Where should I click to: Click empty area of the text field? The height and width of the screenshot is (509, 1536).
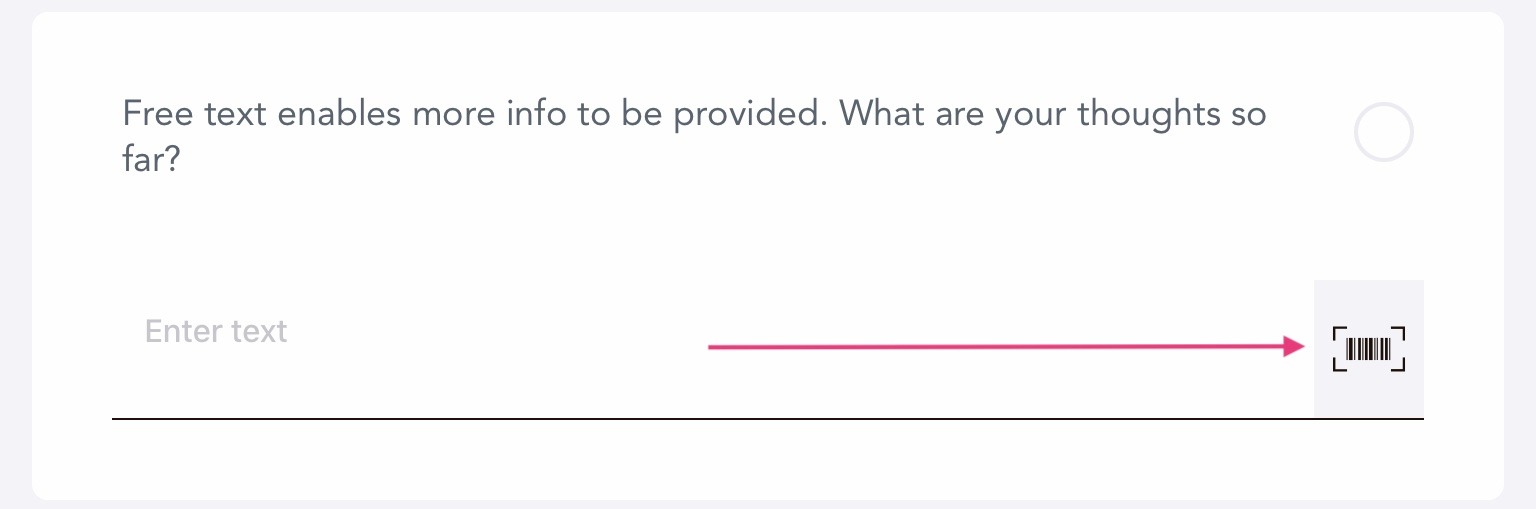coord(500,380)
